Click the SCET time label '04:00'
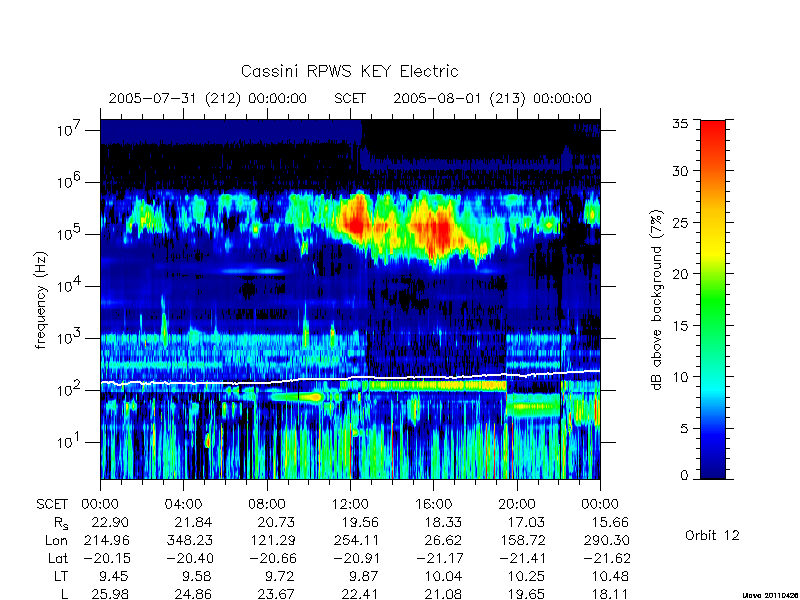The height and width of the screenshot is (600, 800). tap(183, 505)
